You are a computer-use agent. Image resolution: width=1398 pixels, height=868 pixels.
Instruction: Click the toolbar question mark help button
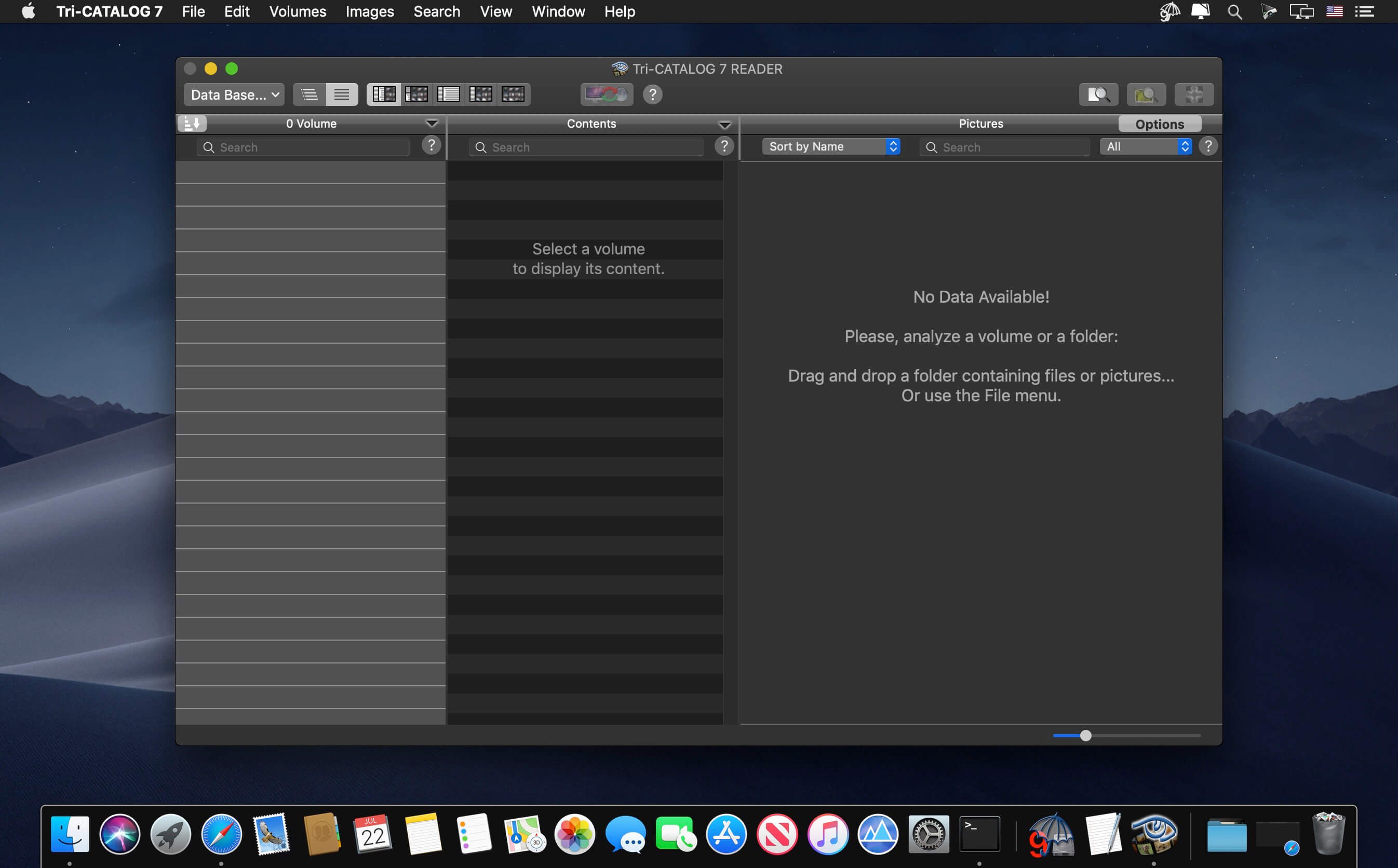click(x=652, y=94)
